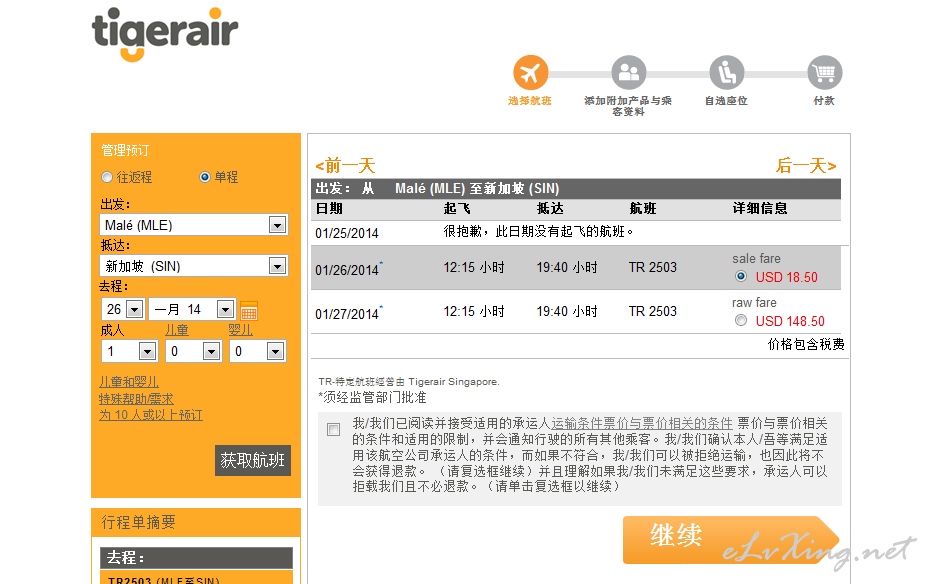The width and height of the screenshot is (927, 584).
Task: Click the select flight airplane step icon
Action: click(530, 73)
